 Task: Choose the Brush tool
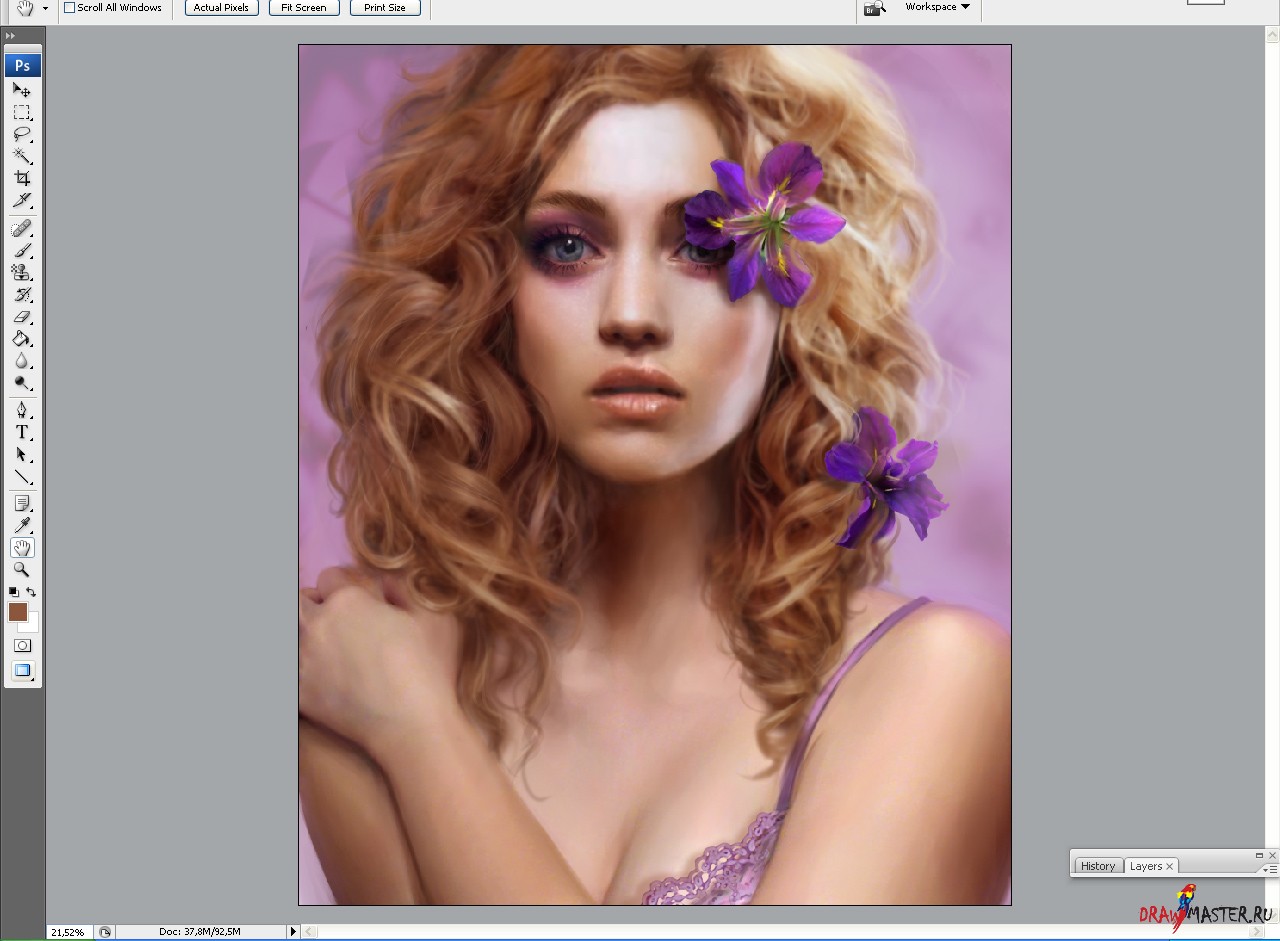click(x=21, y=251)
